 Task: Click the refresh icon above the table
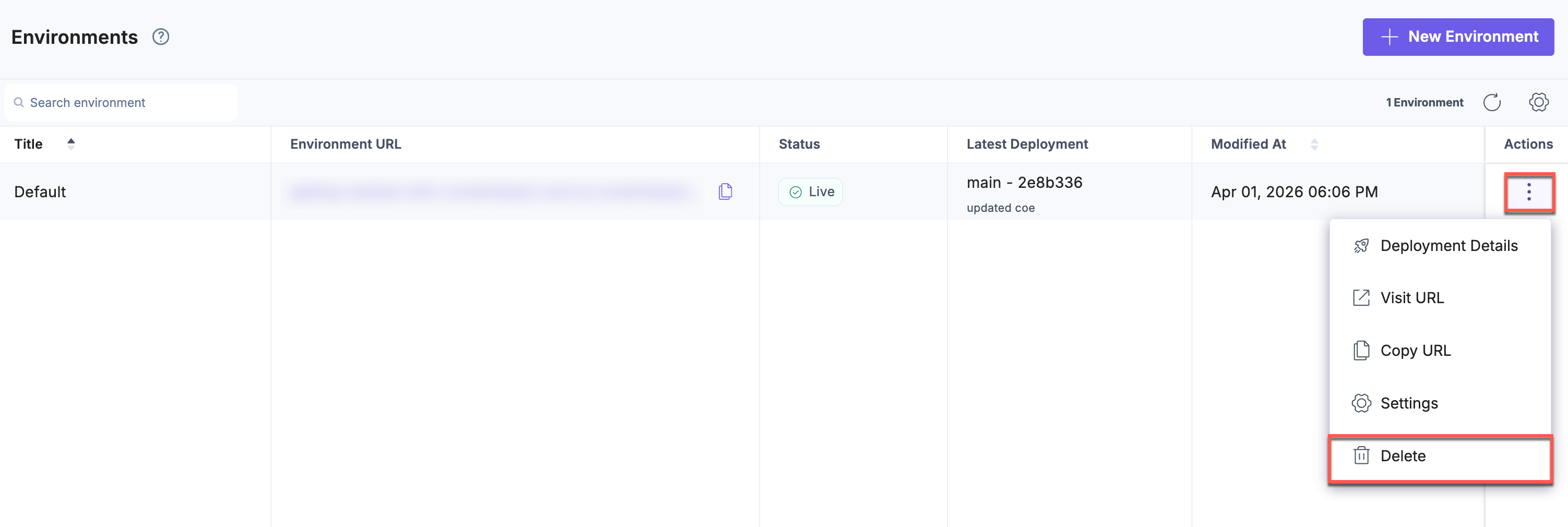coord(1492,102)
